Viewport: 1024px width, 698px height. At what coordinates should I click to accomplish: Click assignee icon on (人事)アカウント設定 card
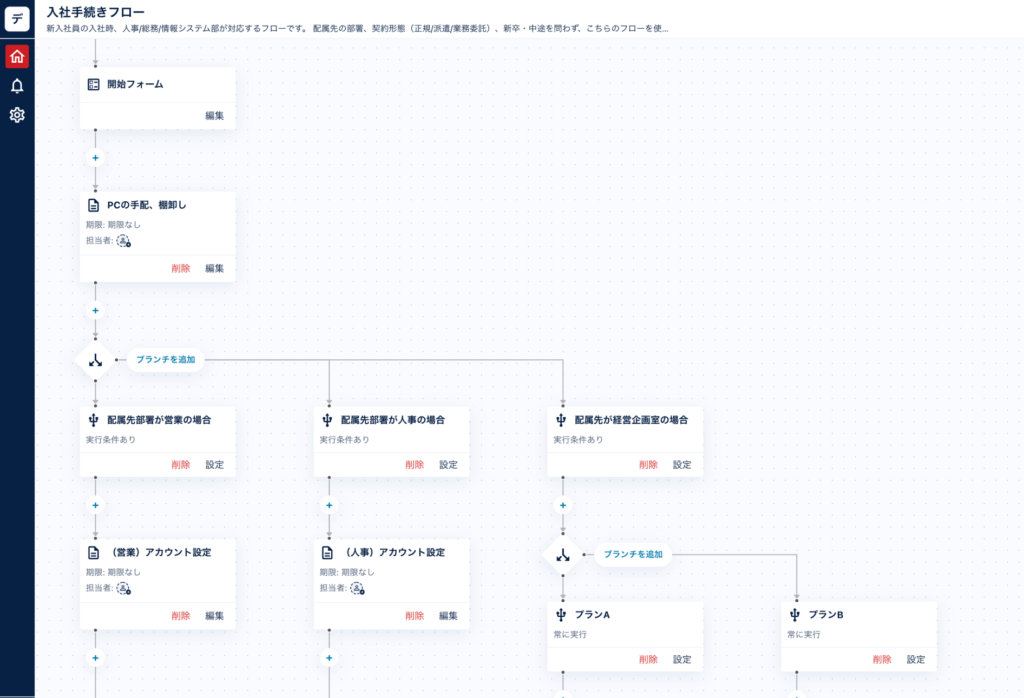tap(358, 588)
